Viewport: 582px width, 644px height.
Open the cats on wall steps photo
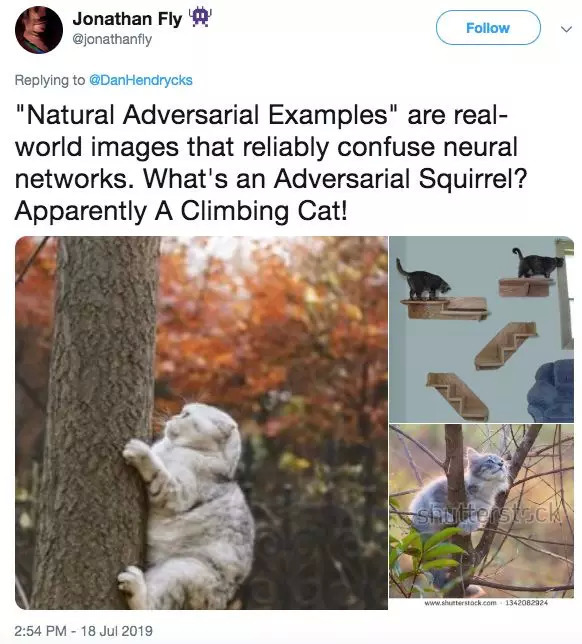(481, 329)
